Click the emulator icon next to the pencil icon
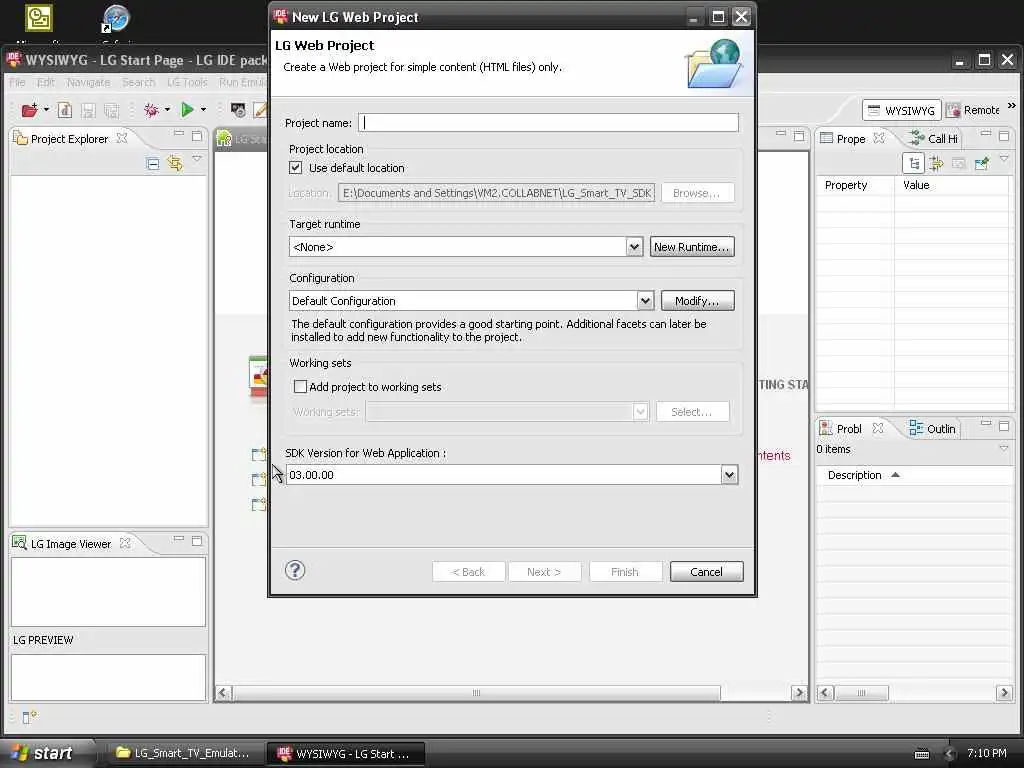The height and width of the screenshot is (768, 1024). (x=238, y=110)
